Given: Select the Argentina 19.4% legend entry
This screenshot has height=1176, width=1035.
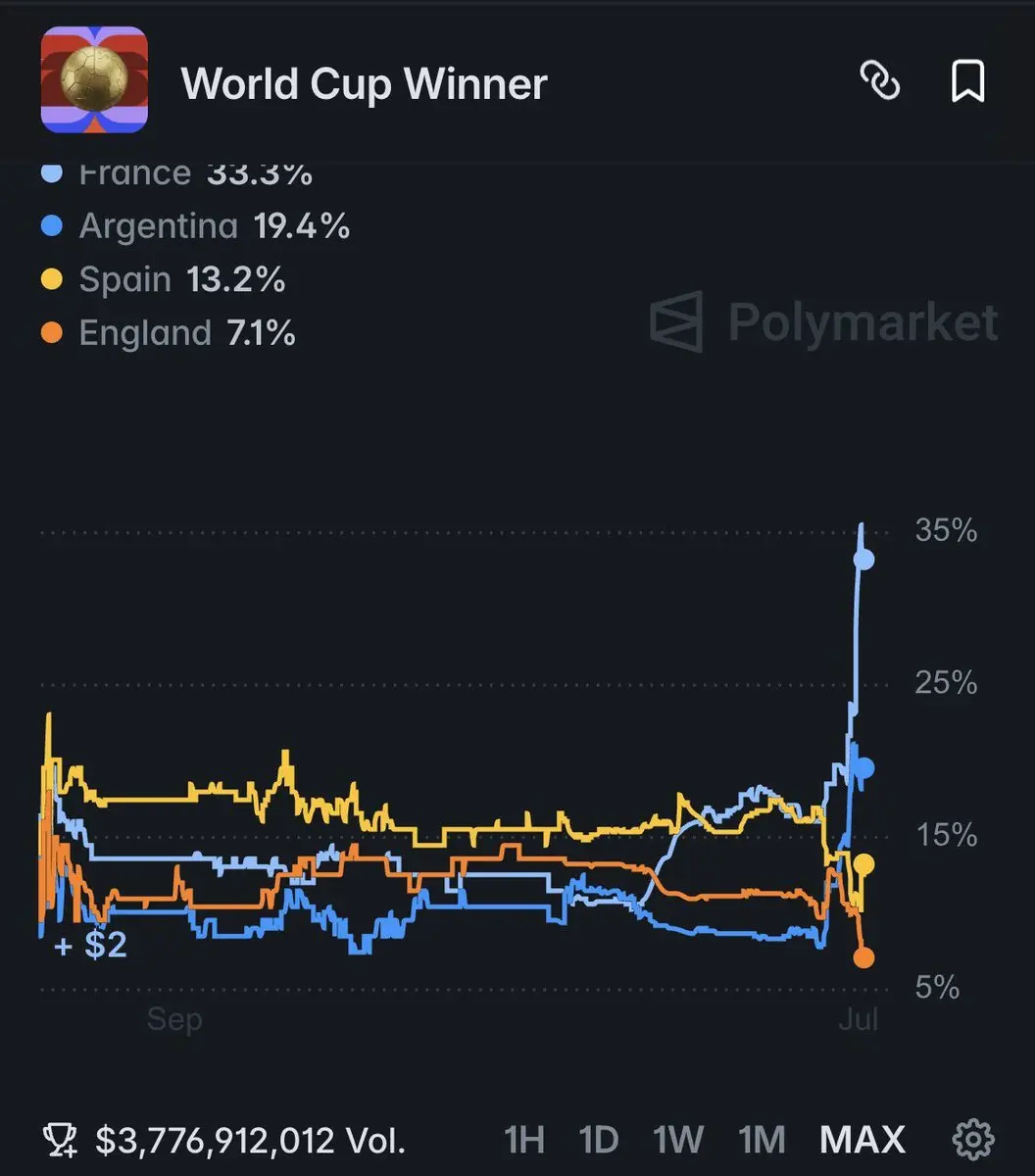Looking at the screenshot, I should click(x=196, y=226).
